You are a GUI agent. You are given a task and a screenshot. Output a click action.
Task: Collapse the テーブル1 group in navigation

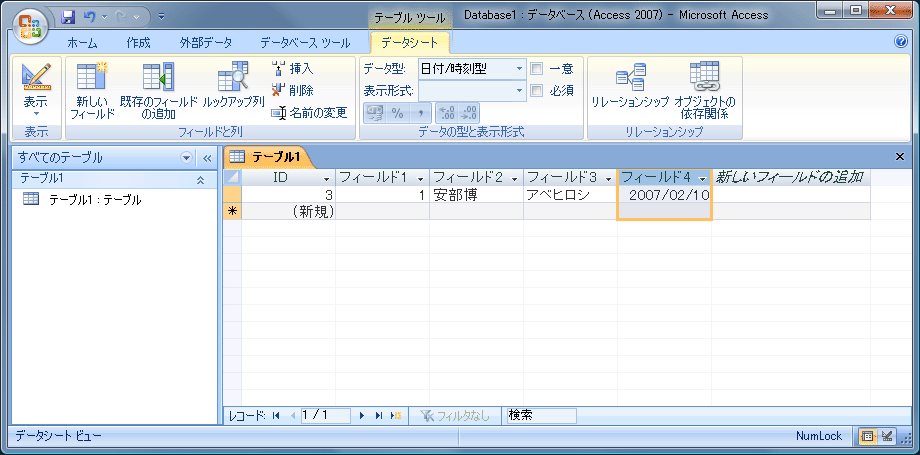click(x=200, y=180)
